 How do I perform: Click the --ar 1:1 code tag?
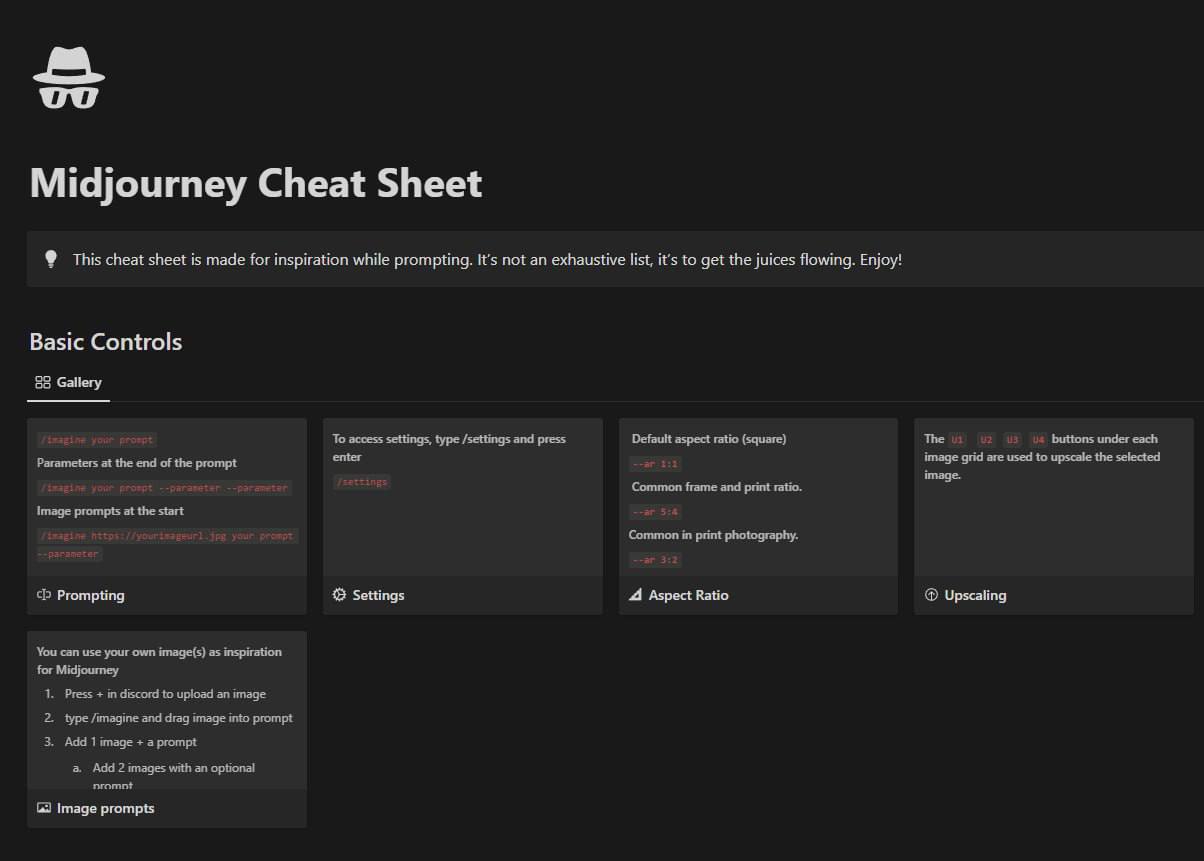coord(655,464)
